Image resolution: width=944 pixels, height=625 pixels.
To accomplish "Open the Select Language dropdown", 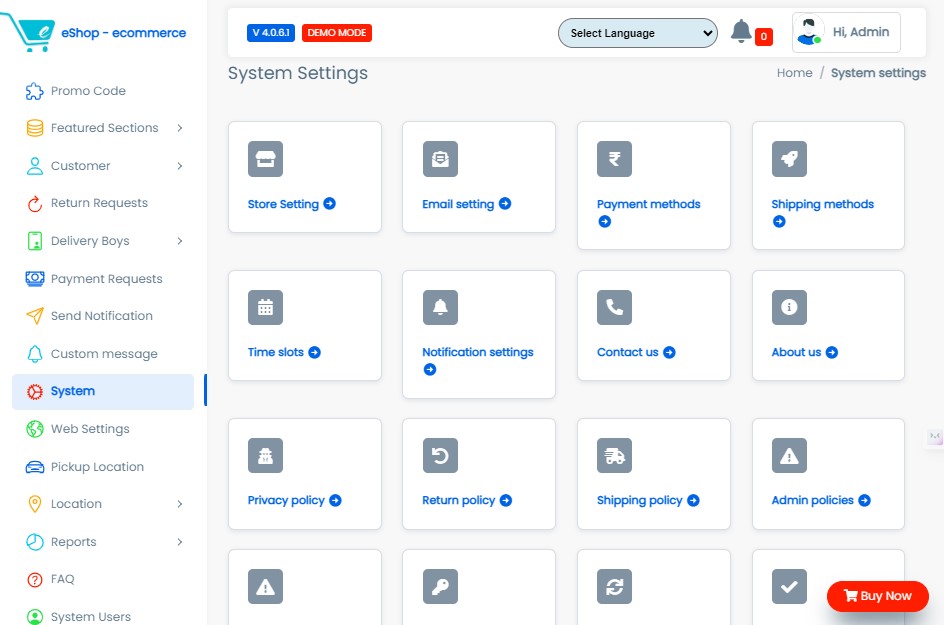I will point(637,33).
